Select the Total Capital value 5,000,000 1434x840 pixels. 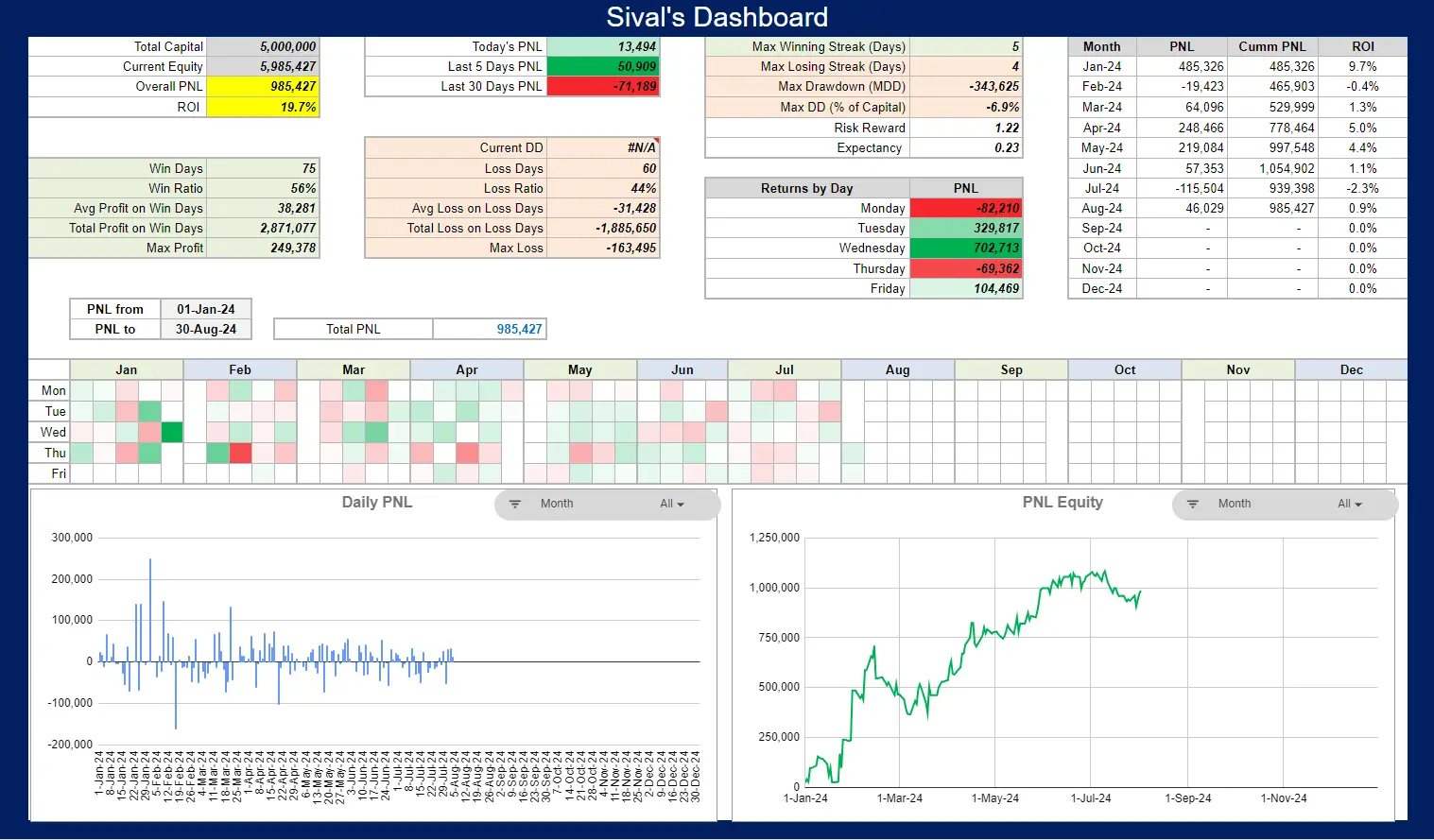point(263,46)
